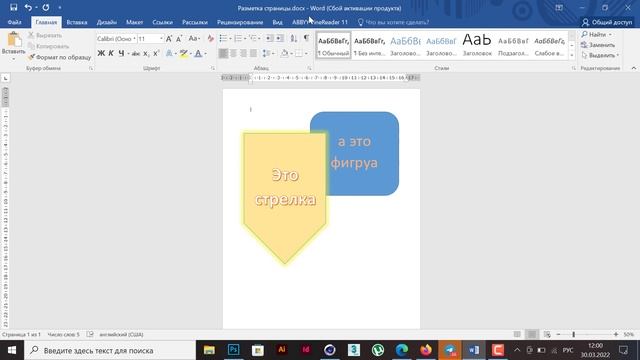Toggle paragraph marks ¶ display
Screen dimensions: 640x360
click(306, 38)
